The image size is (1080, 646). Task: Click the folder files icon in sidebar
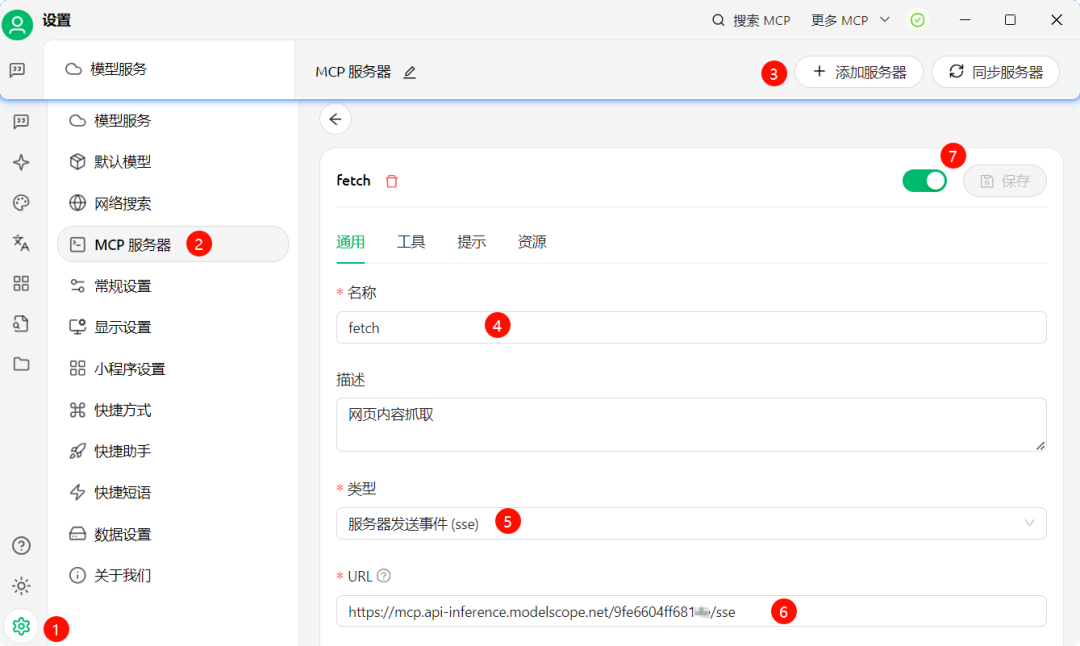[x=21, y=364]
